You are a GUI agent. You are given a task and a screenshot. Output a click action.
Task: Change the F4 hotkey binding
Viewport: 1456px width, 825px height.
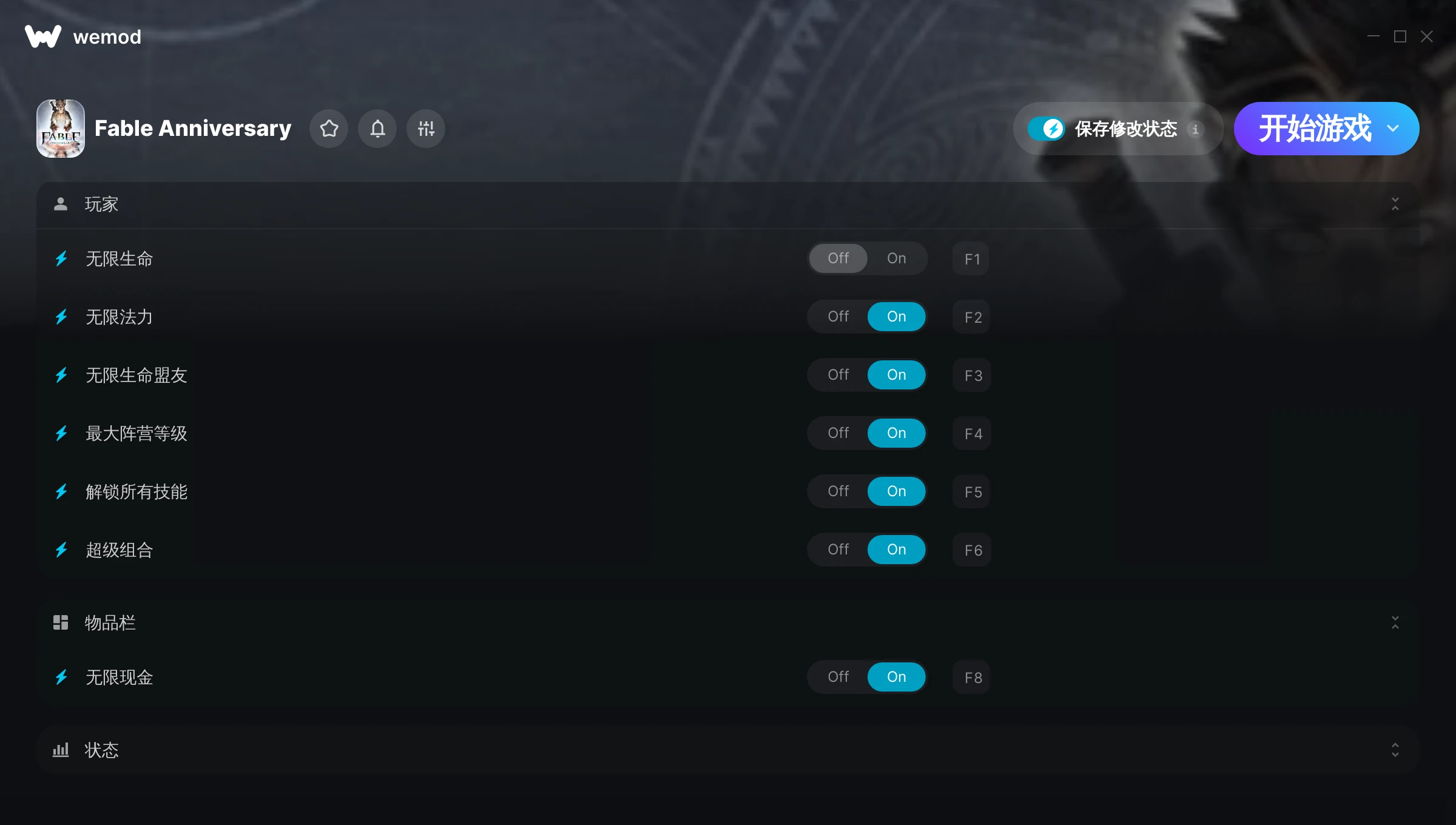972,433
